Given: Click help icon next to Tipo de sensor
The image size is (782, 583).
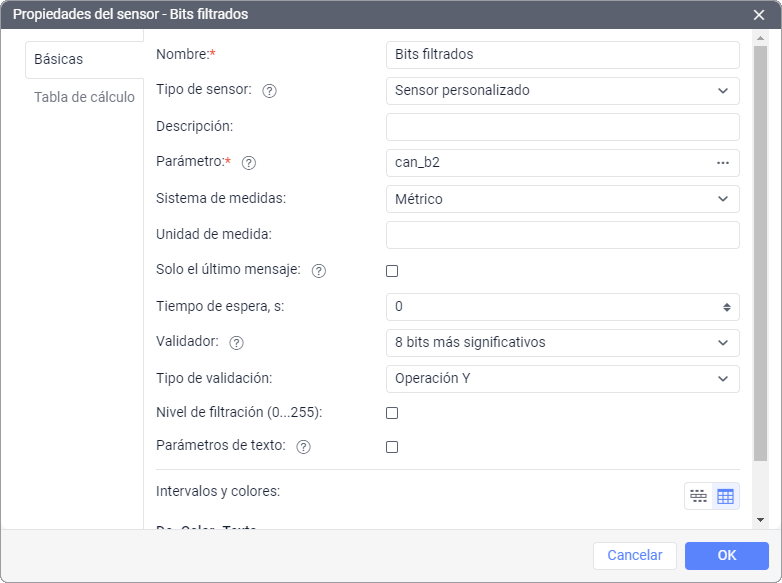Looking at the screenshot, I should (x=269, y=90).
